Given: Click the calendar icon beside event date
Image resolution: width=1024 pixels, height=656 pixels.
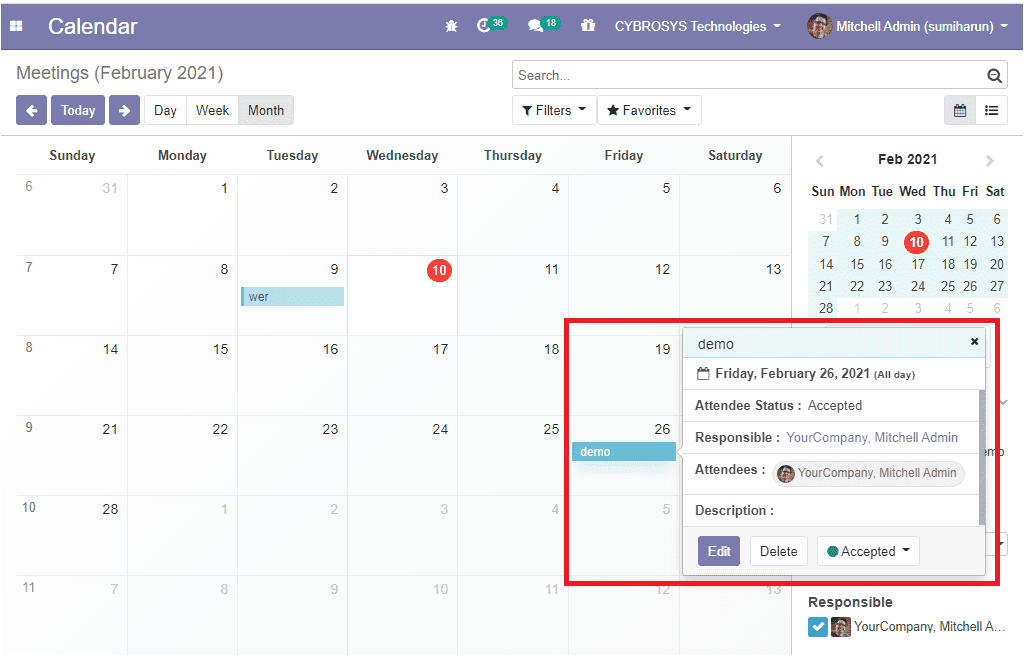Looking at the screenshot, I should coord(703,374).
